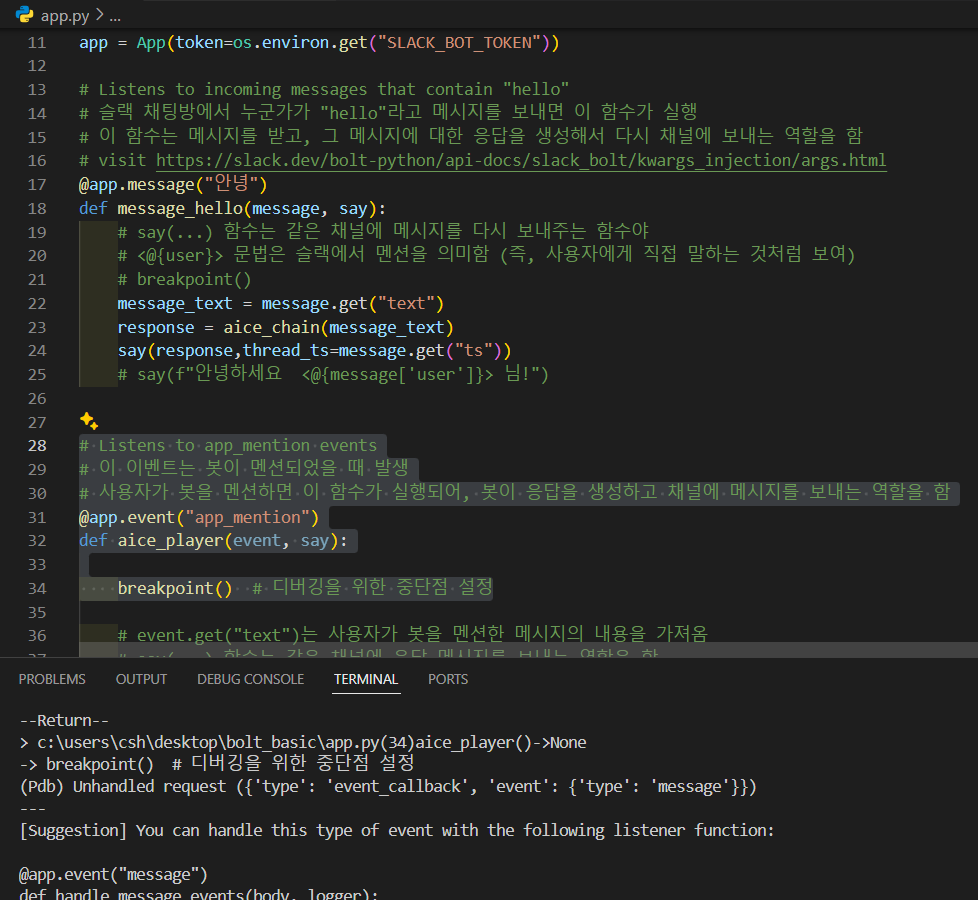This screenshot has height=900, width=978.
Task: Click line number 11 in the gutter
Action: pos(37,43)
